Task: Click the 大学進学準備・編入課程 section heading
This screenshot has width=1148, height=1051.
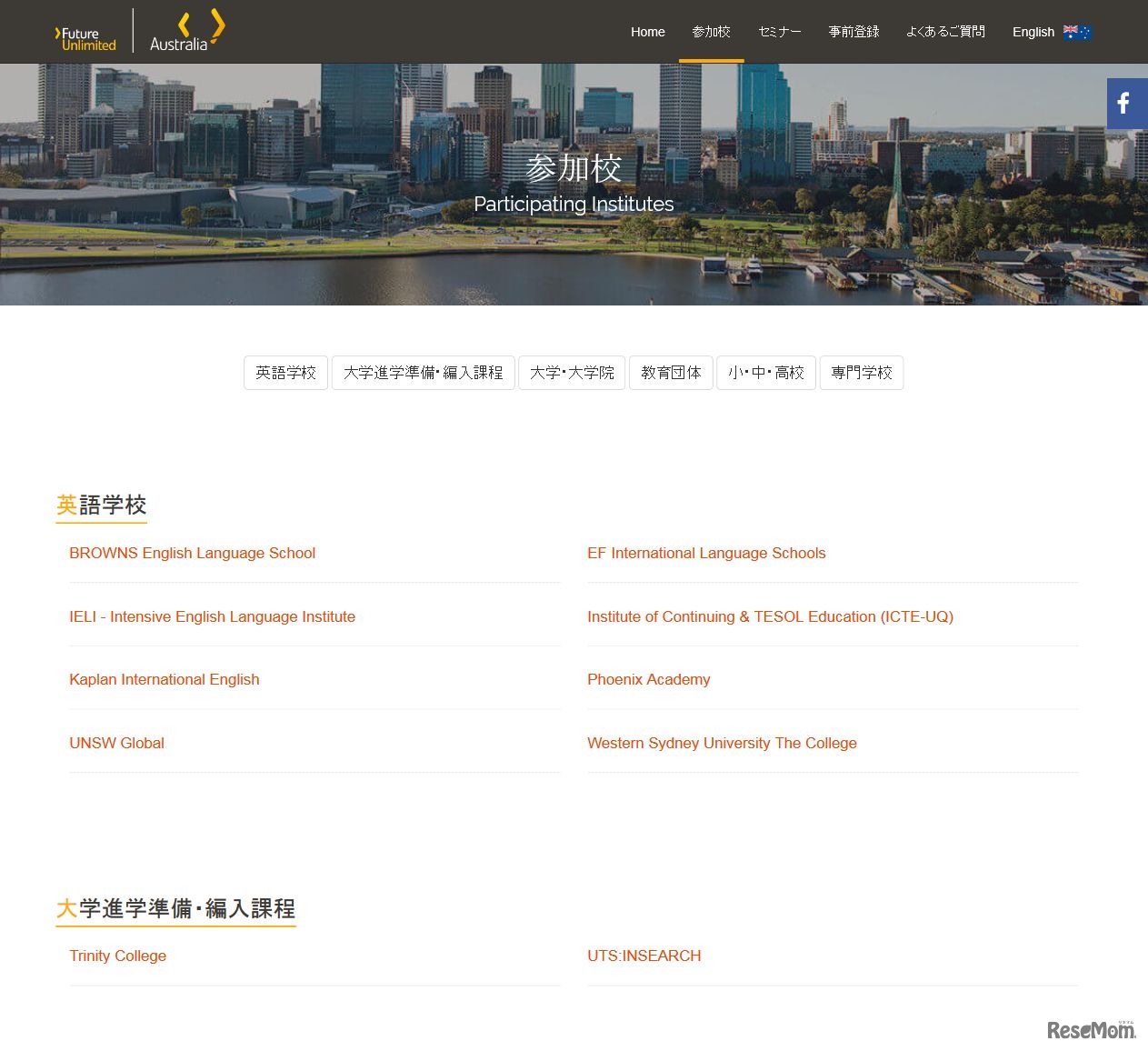Action: [175, 909]
